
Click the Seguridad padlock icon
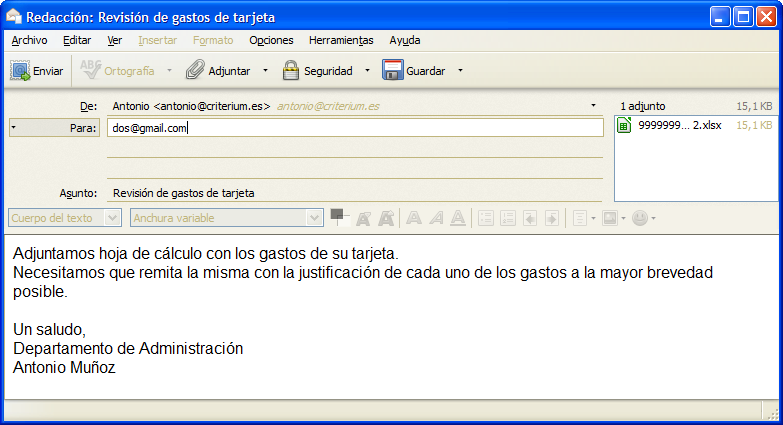point(291,70)
